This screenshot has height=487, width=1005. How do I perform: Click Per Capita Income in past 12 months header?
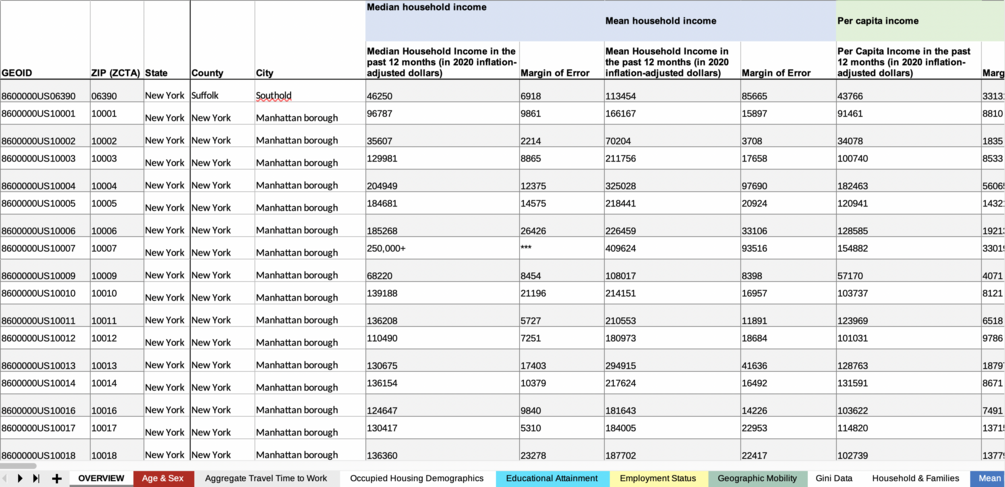pyautogui.click(x=908, y=62)
